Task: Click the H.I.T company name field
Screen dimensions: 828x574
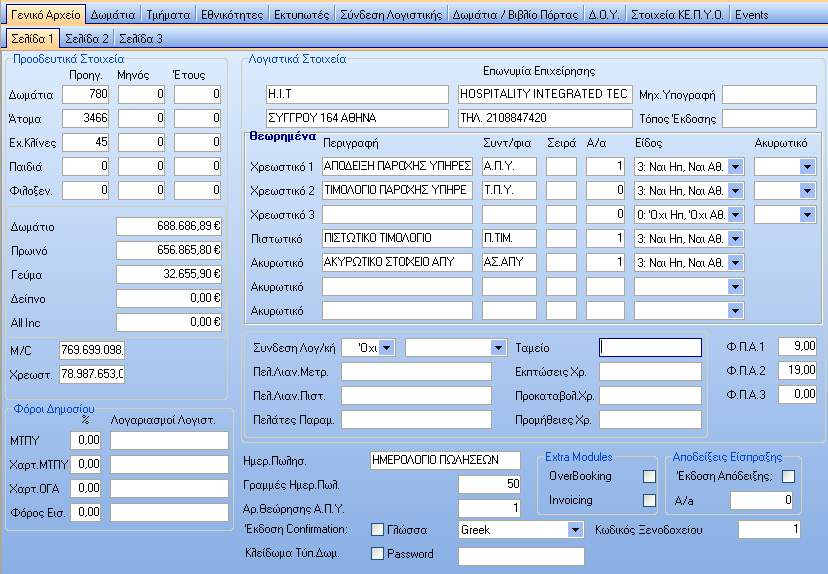Action: [357, 95]
